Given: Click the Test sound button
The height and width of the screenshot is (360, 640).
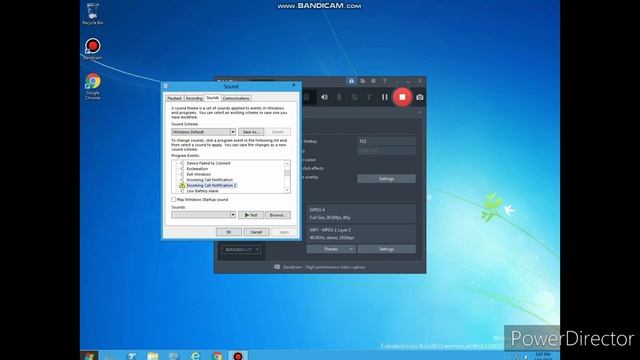Looking at the screenshot, I should click(251, 215).
